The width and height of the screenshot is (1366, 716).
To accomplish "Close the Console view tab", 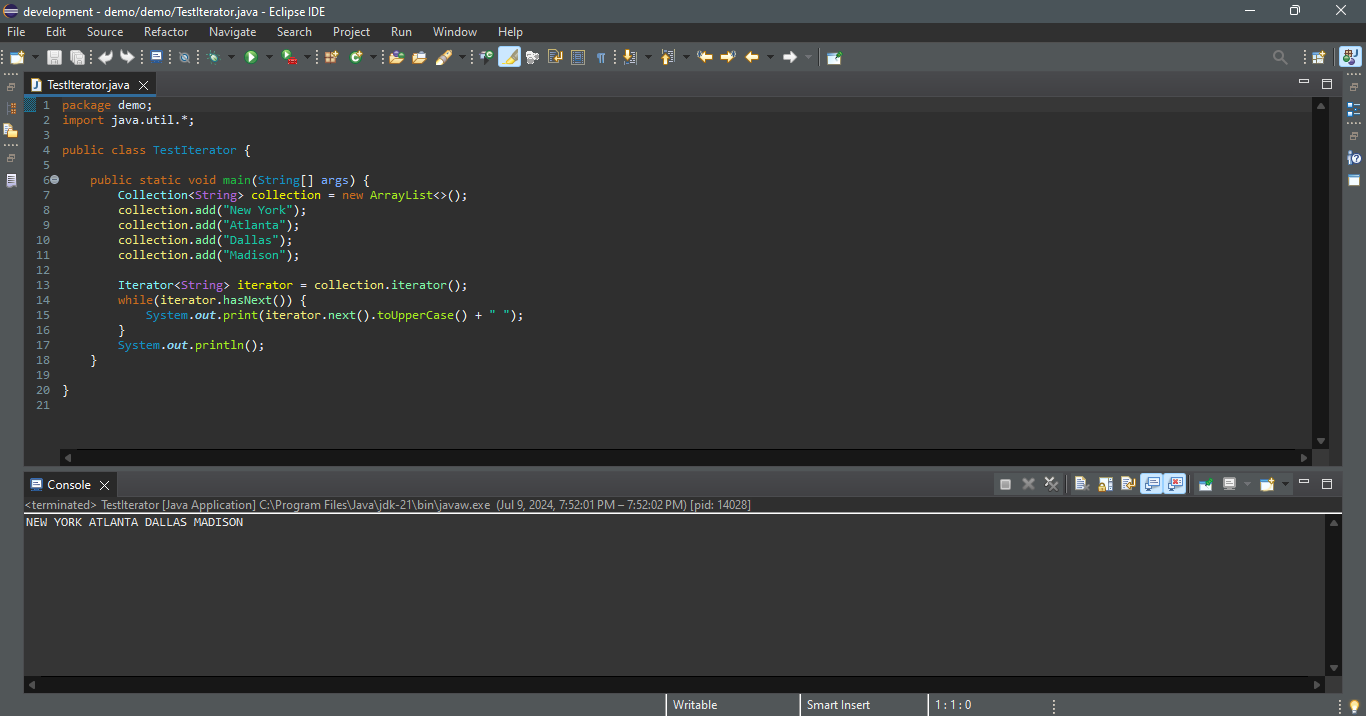I will (x=104, y=485).
